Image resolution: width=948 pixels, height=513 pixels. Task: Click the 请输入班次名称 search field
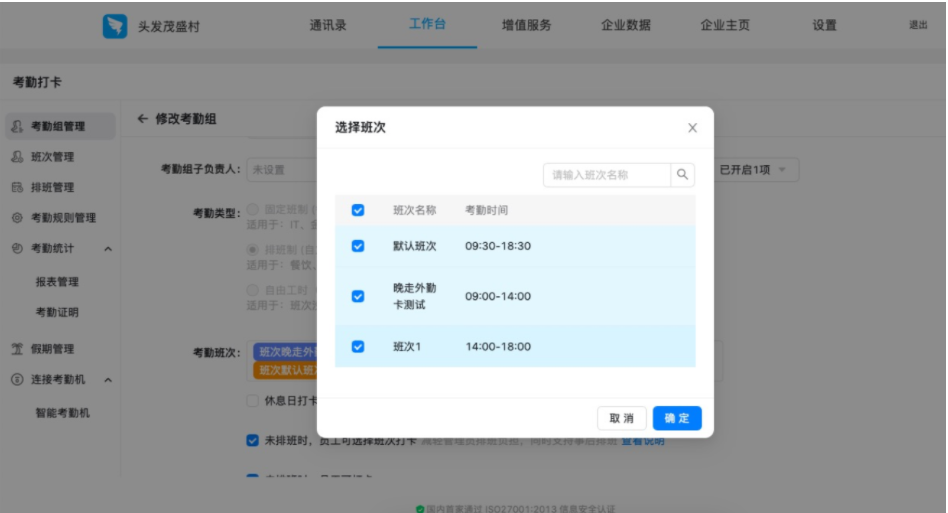(x=607, y=175)
